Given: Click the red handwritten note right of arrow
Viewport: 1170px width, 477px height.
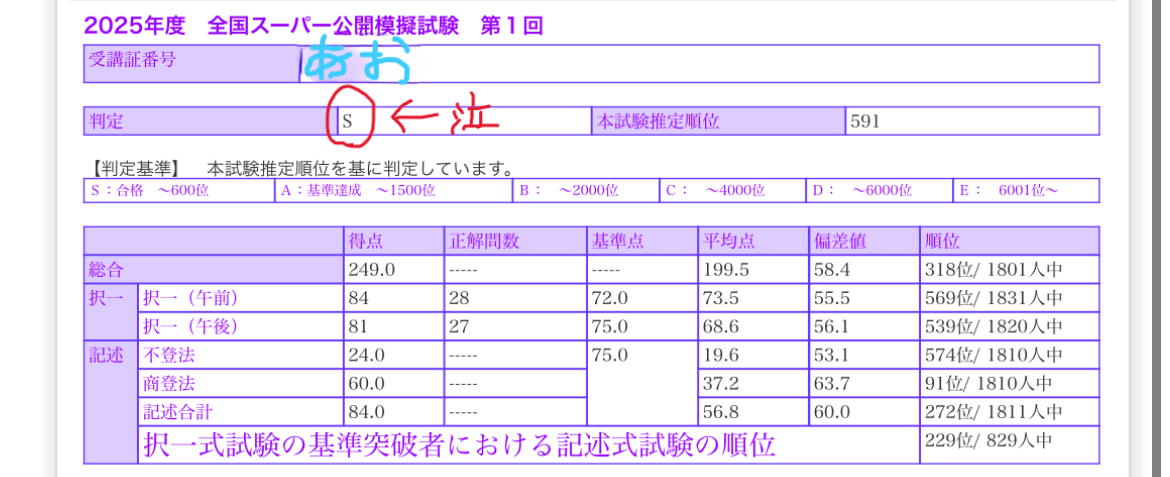Looking at the screenshot, I should pos(471,117).
